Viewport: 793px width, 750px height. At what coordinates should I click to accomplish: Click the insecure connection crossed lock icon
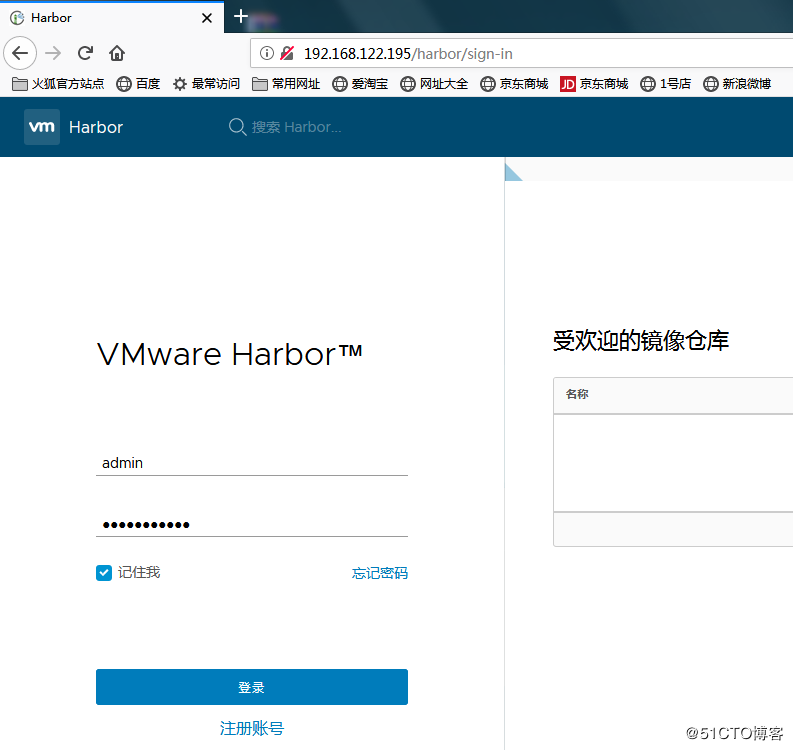tap(287, 53)
